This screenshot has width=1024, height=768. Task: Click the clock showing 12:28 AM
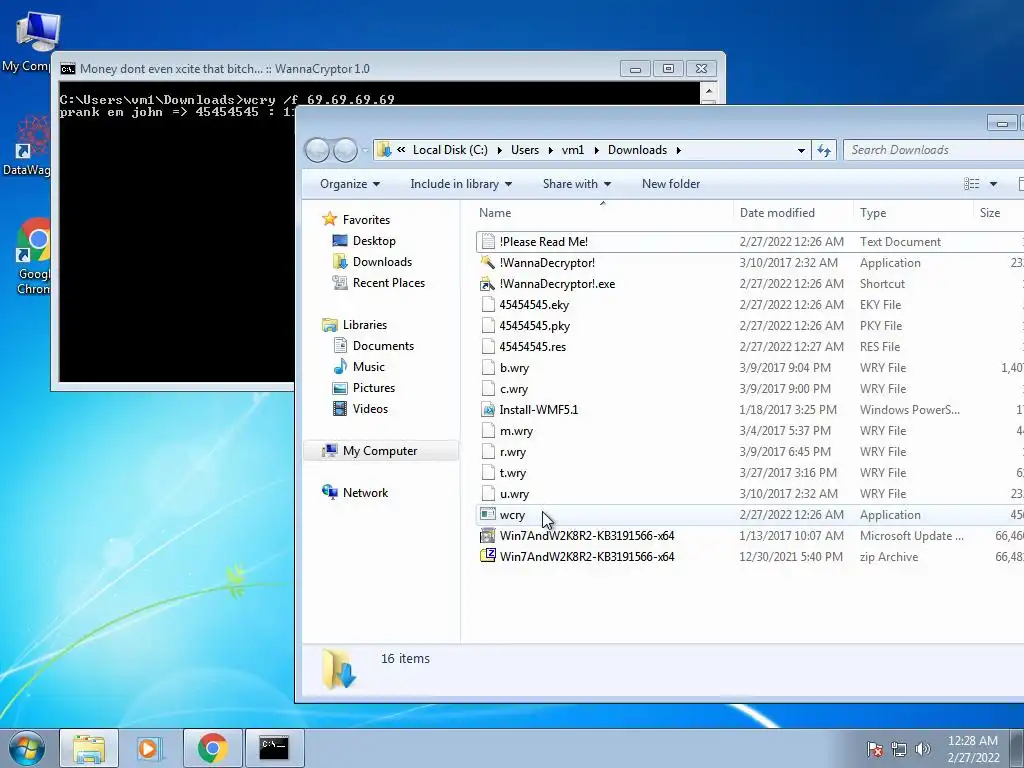[972, 741]
